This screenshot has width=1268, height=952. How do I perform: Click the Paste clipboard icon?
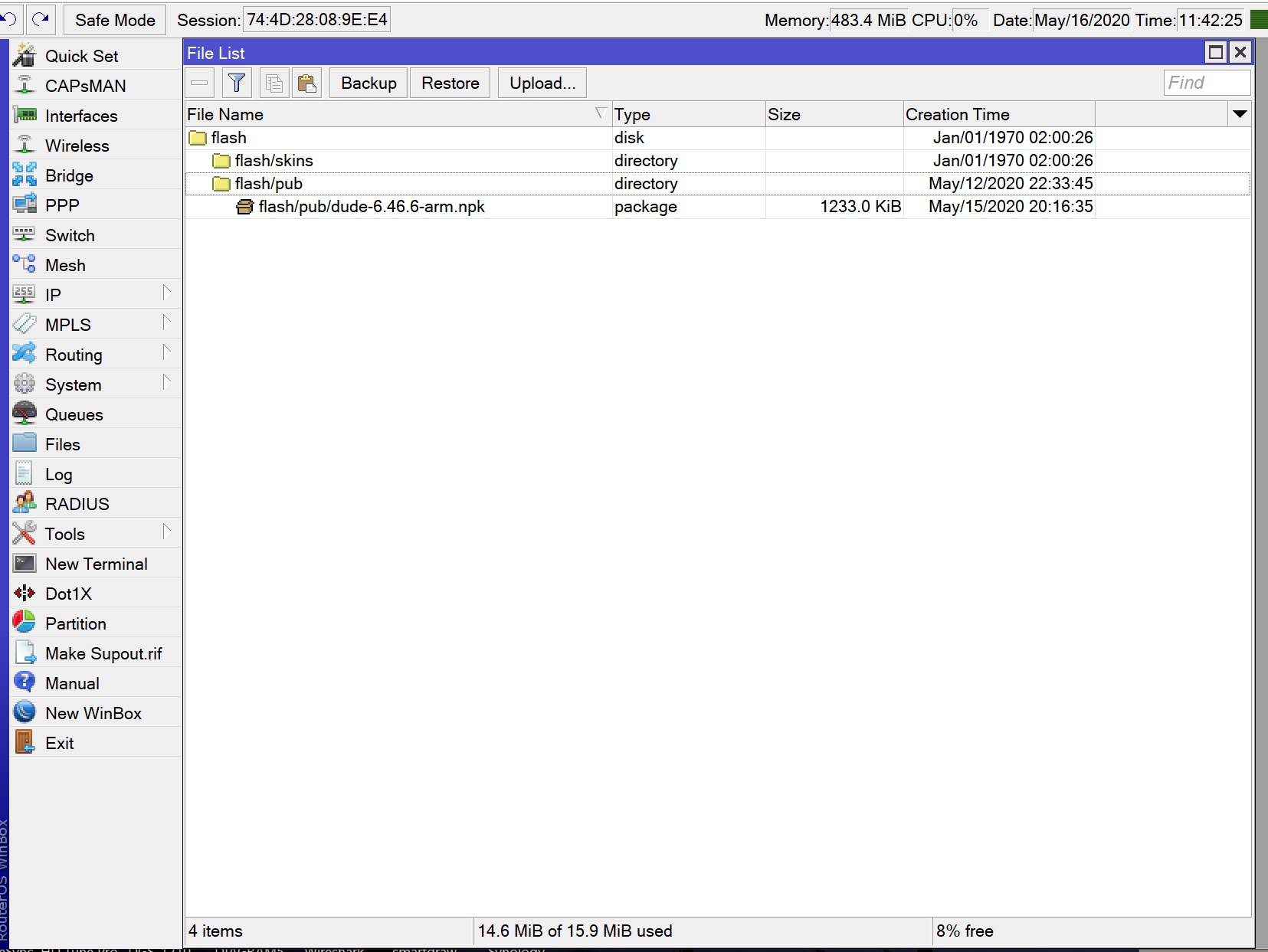(x=307, y=83)
